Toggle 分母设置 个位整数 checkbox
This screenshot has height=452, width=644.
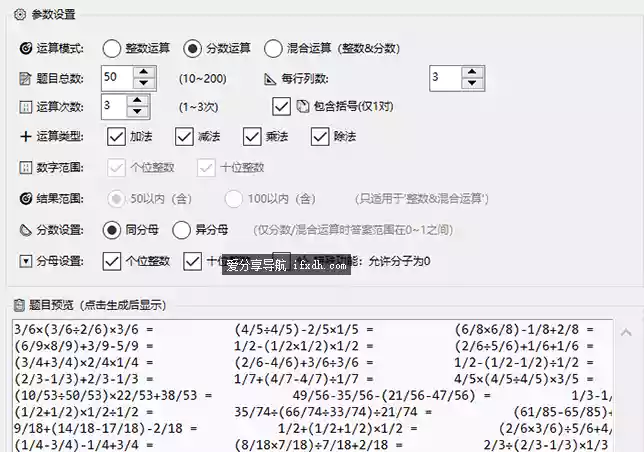112,261
